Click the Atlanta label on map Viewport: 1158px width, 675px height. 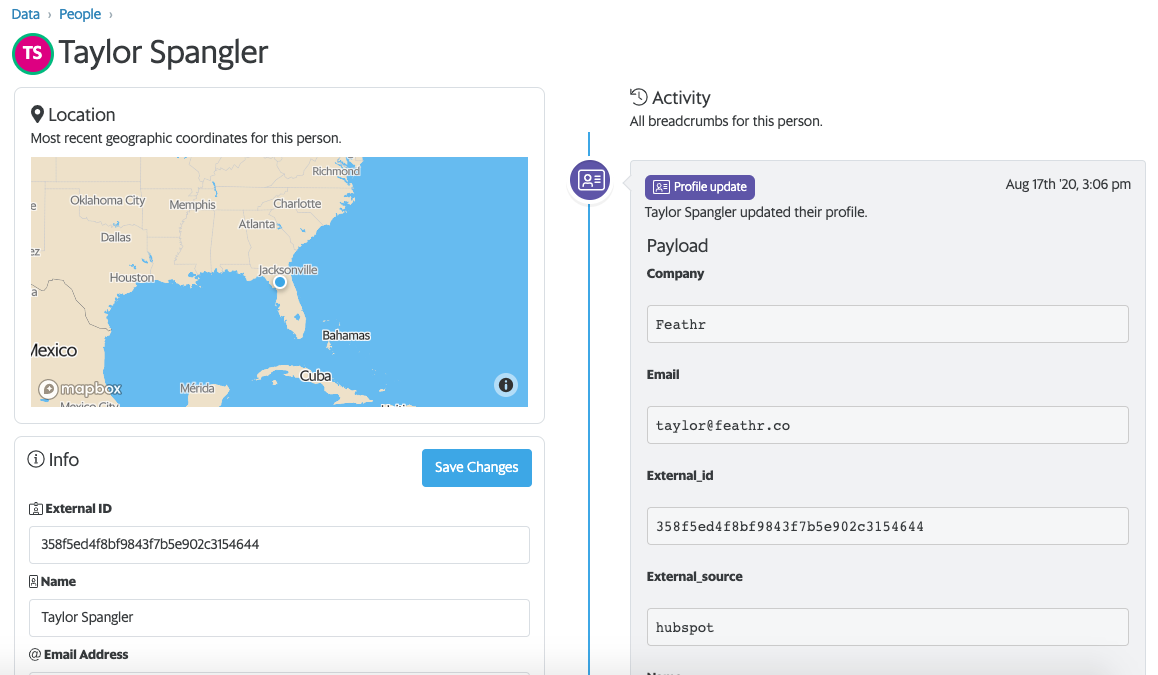tap(257, 224)
